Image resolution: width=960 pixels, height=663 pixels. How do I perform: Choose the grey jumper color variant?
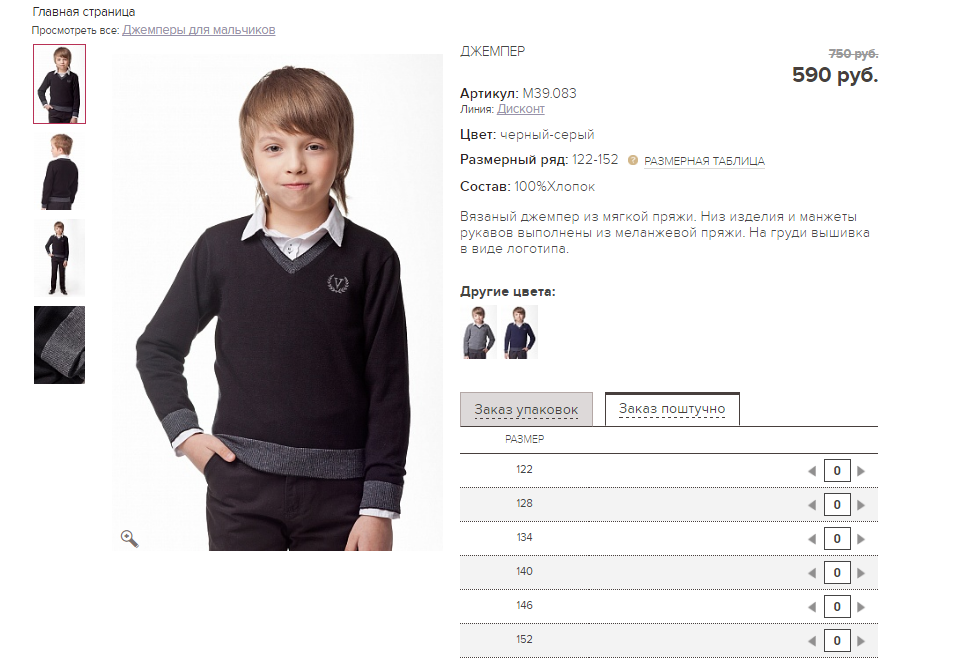[479, 332]
